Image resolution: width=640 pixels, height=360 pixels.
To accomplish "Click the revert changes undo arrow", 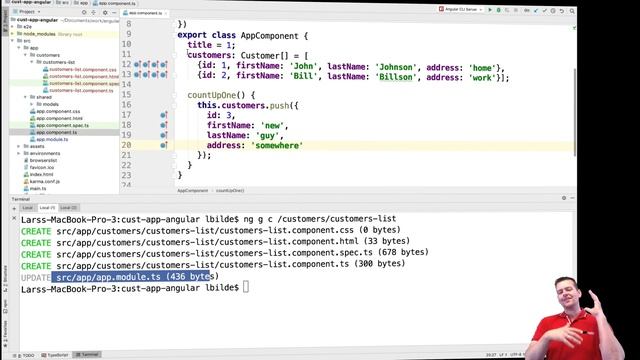I will pyautogui.click(x=562, y=11).
